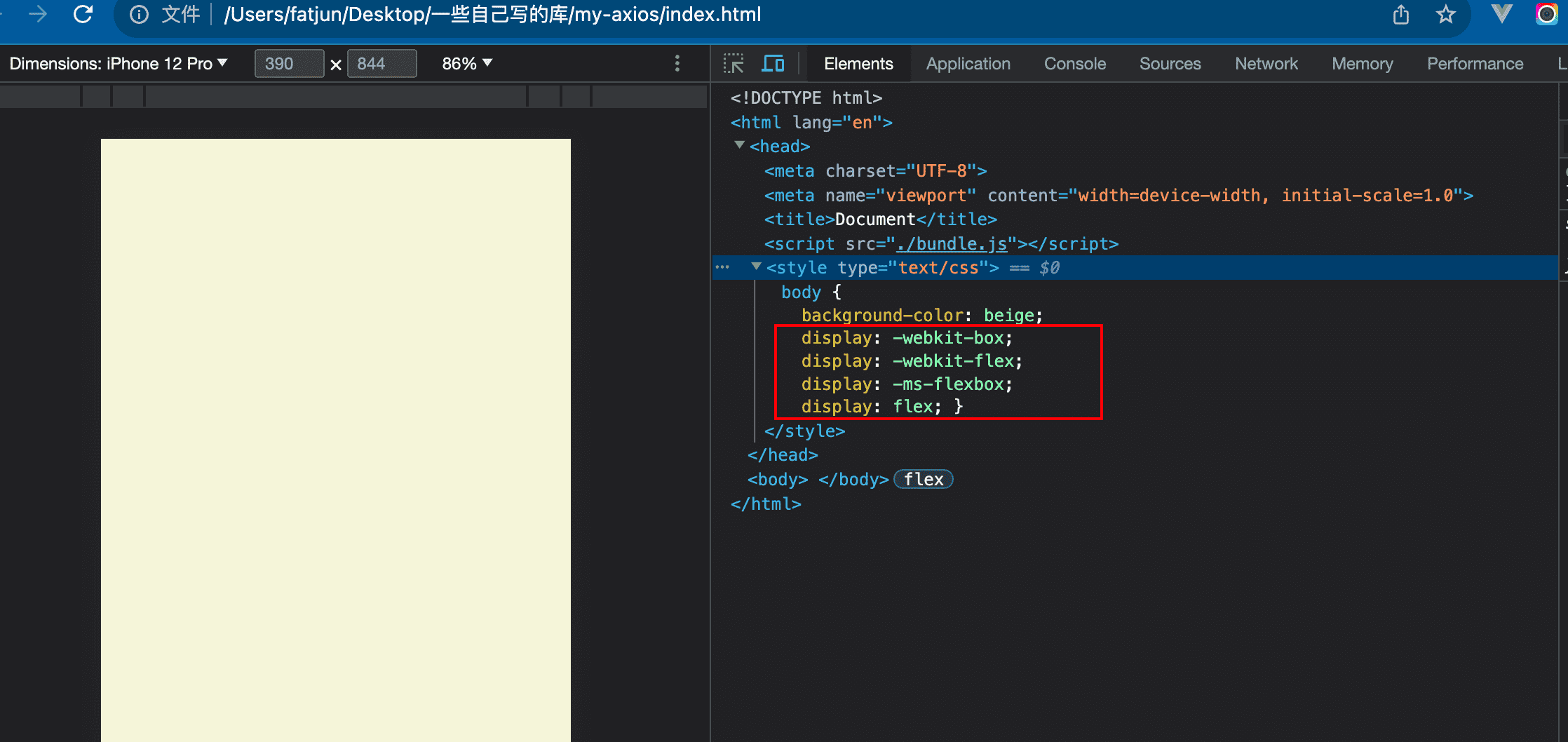Switch to the Network tab
1568x742 pixels.
(1266, 64)
